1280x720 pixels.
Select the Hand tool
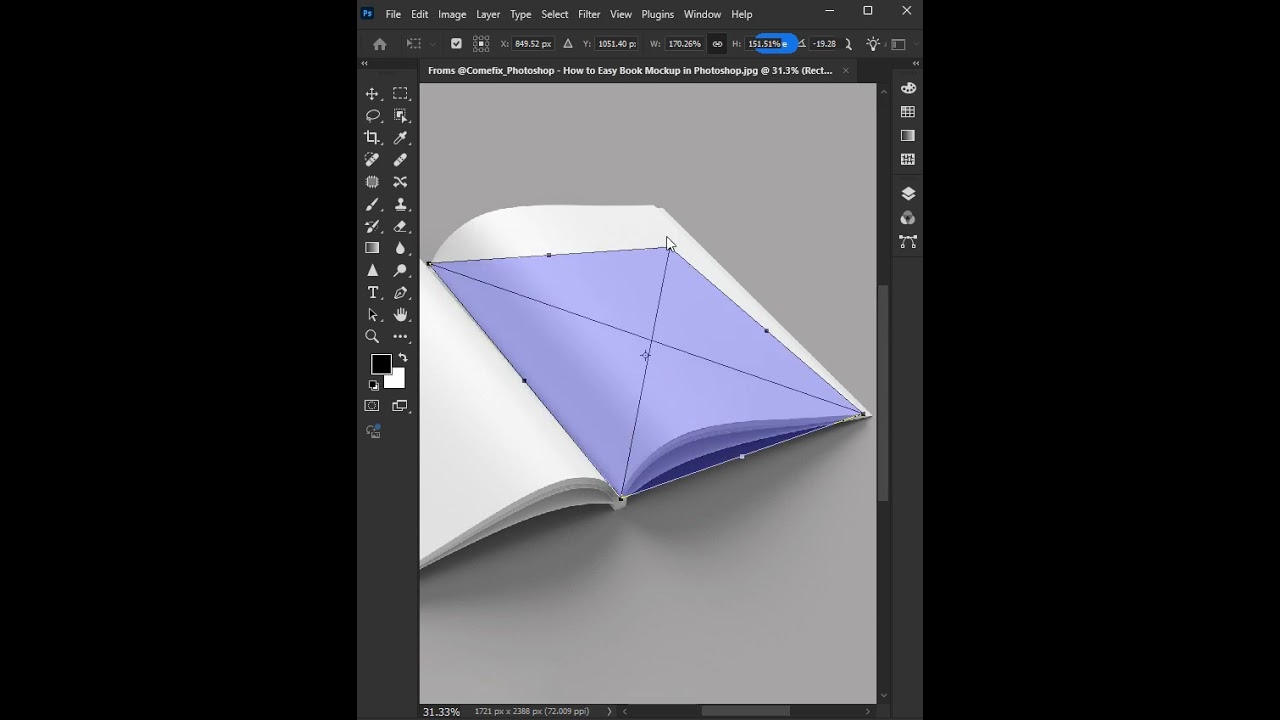(401, 315)
